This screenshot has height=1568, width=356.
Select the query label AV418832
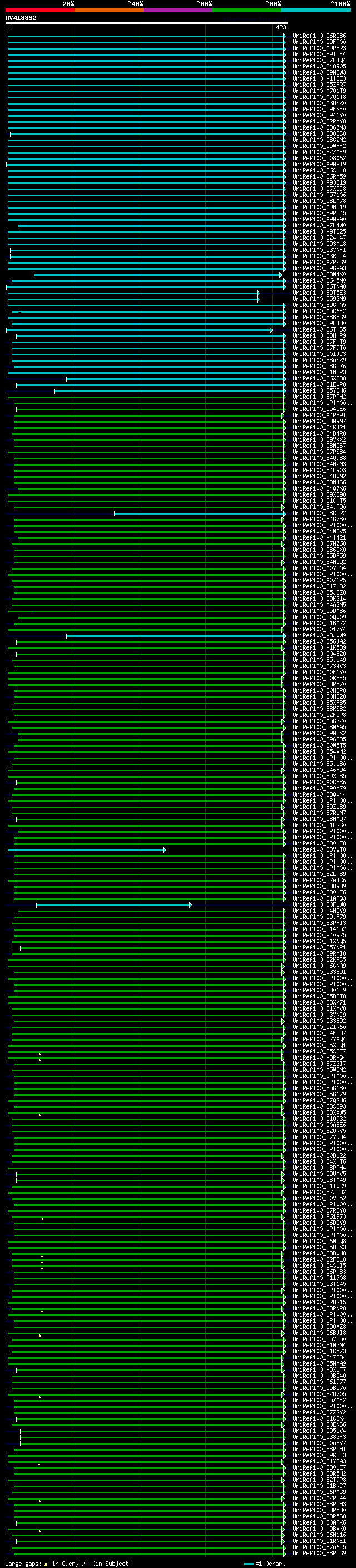point(21,18)
